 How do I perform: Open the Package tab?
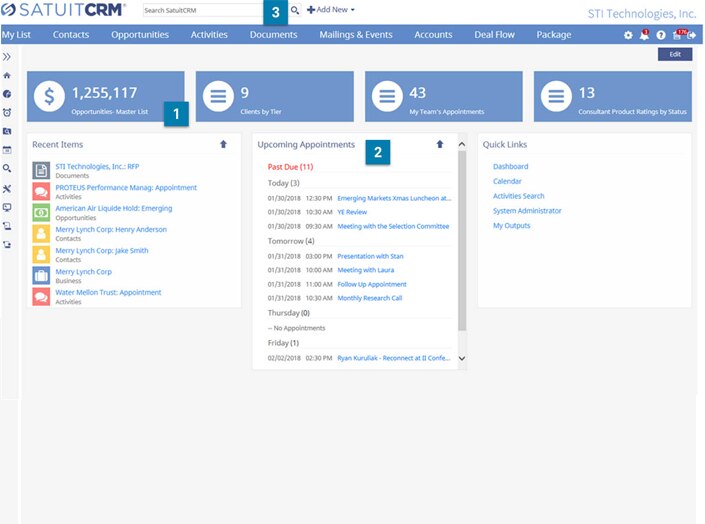point(553,35)
